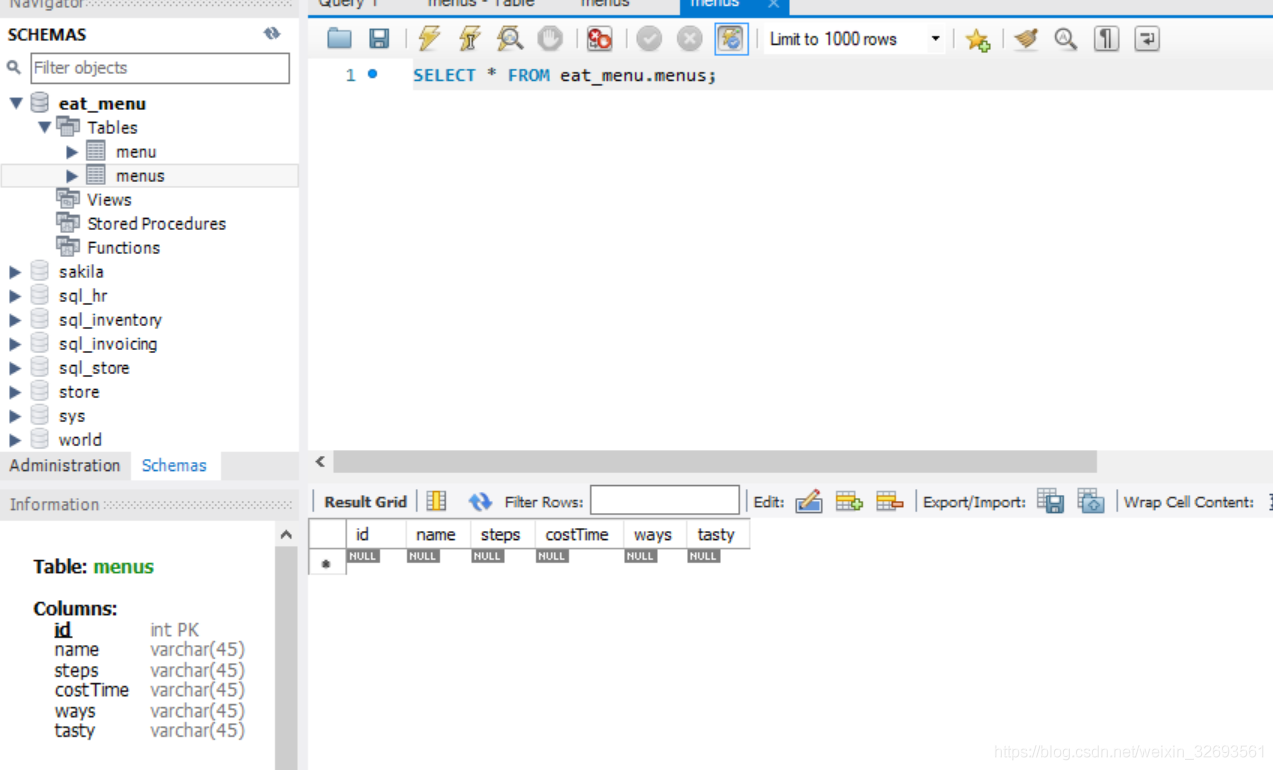Viewport: 1273px width, 770px height.
Task: Toggle the autocommit mode icon
Action: 731,39
